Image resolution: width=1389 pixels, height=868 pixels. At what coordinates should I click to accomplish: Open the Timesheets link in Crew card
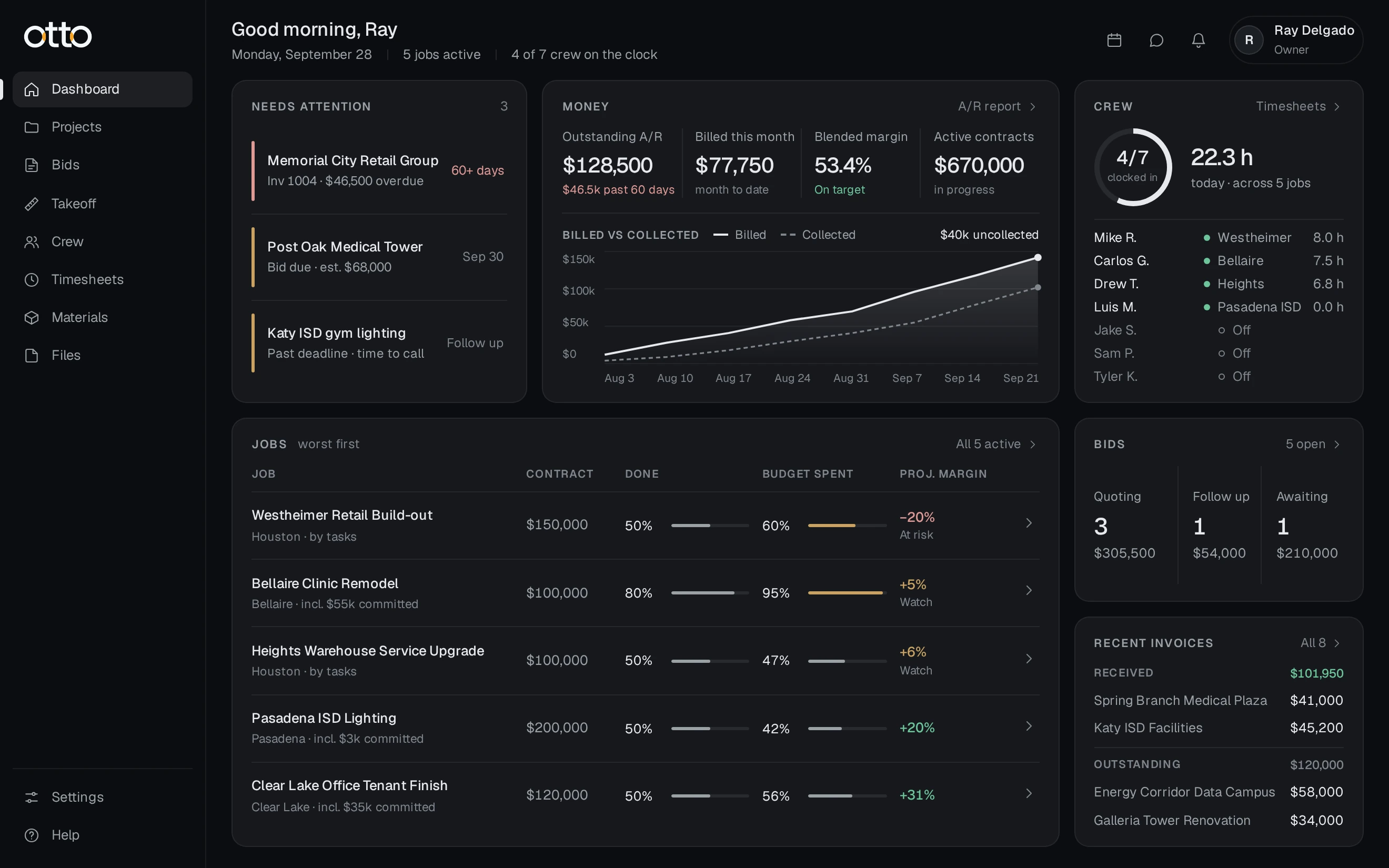click(x=1299, y=107)
